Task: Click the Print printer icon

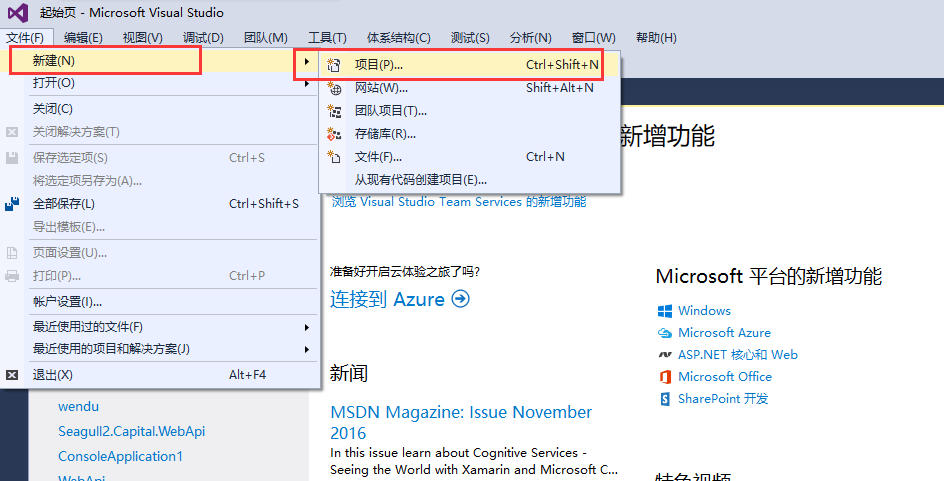Action: 12,276
